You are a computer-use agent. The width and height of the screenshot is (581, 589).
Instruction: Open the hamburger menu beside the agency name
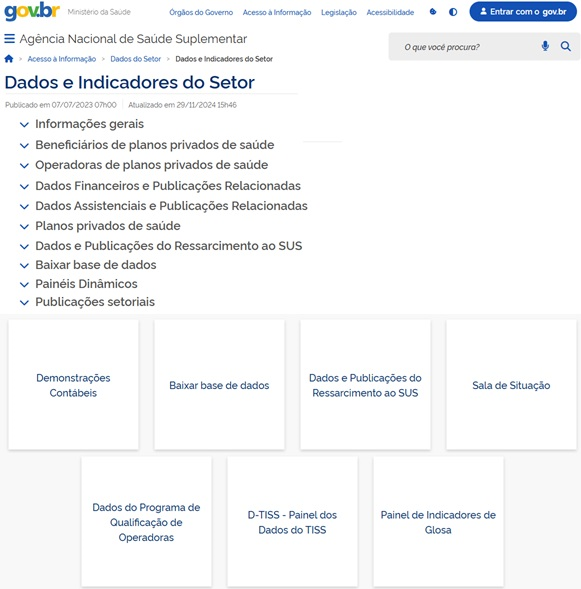coord(9,39)
